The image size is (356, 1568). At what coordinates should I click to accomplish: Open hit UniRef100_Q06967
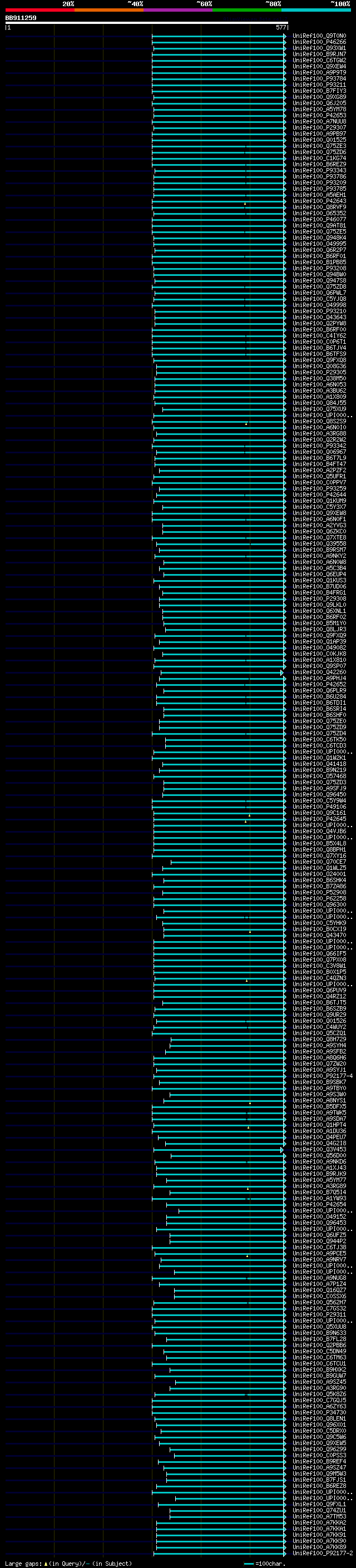tap(319, 452)
